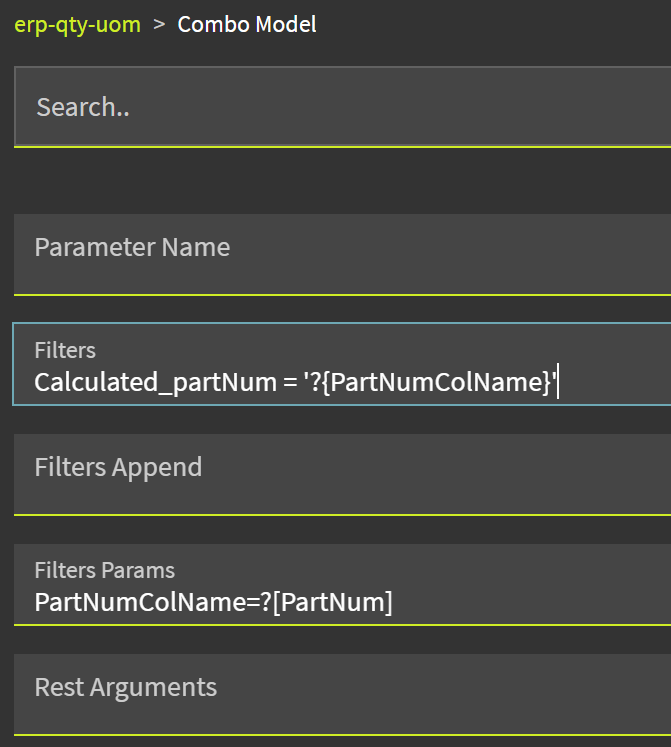Go back to erp-qty-uom breadcrumb
Screen dimensions: 671x747
[77, 25]
